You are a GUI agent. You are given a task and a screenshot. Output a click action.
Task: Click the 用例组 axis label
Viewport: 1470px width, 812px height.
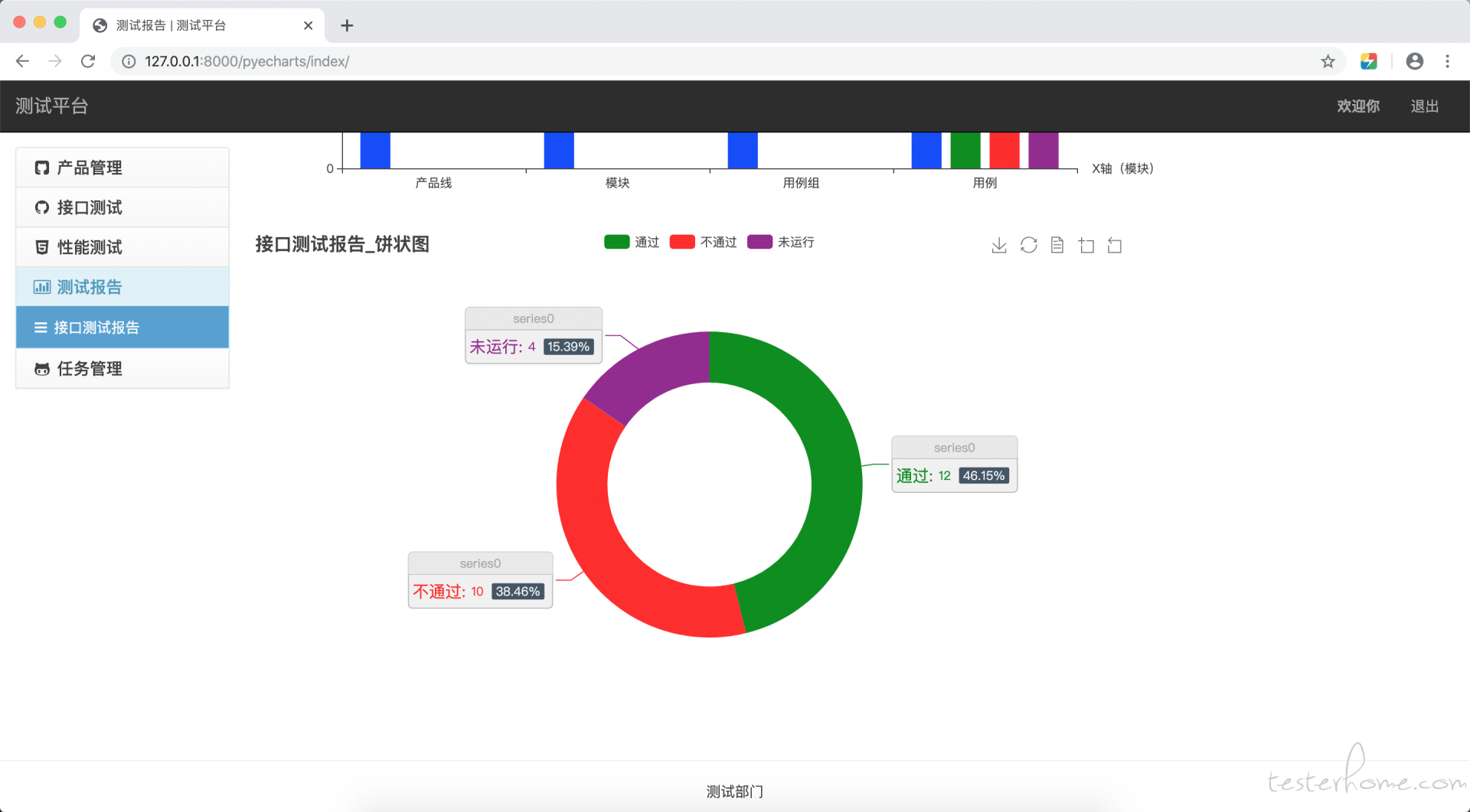coord(801,183)
